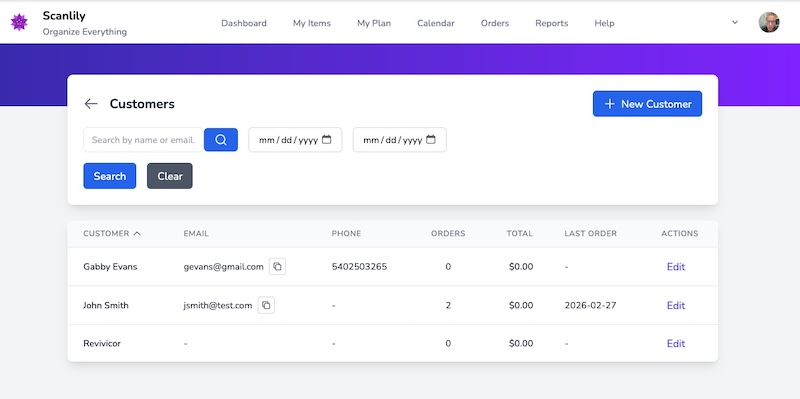The image size is (800, 399).
Task: Click the Scanlily purple flower logo
Action: point(19,22)
